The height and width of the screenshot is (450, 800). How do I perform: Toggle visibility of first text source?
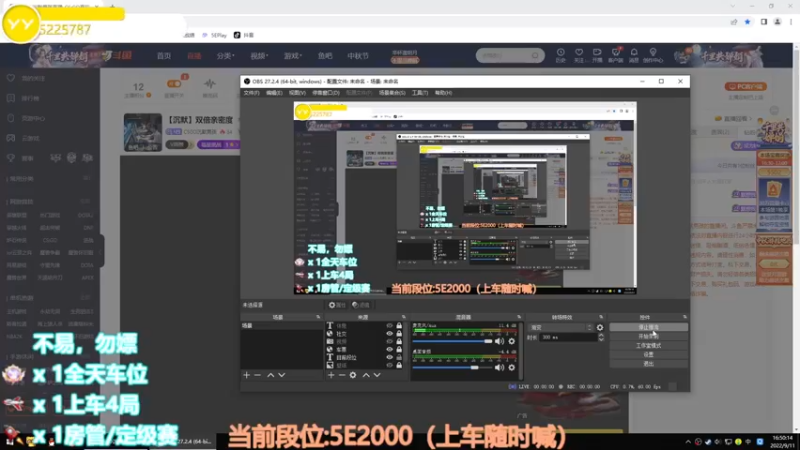389,326
